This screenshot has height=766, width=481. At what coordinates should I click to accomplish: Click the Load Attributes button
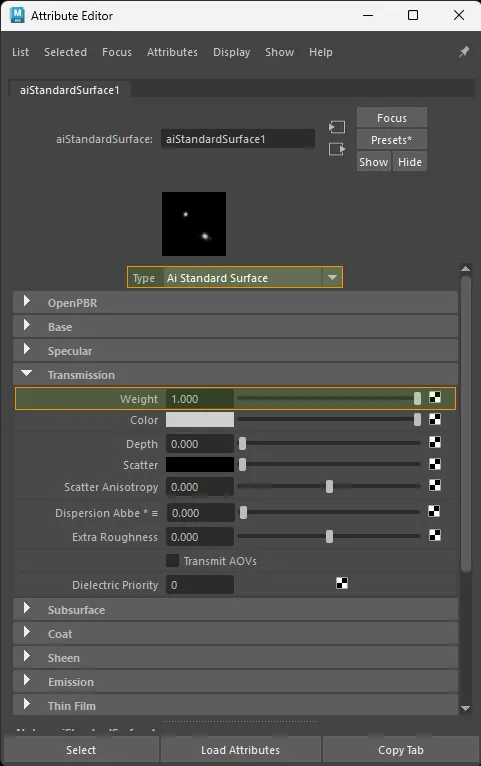[240, 750]
